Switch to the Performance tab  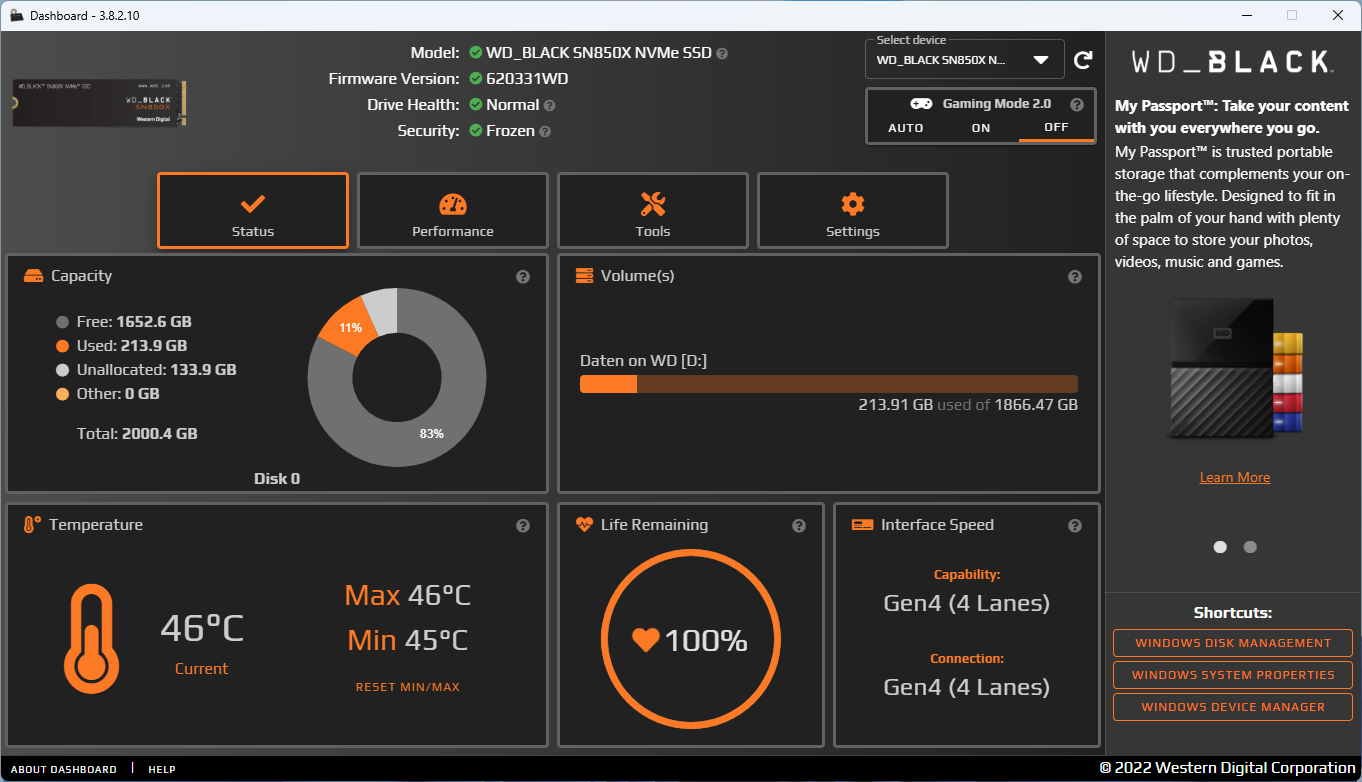tap(453, 210)
